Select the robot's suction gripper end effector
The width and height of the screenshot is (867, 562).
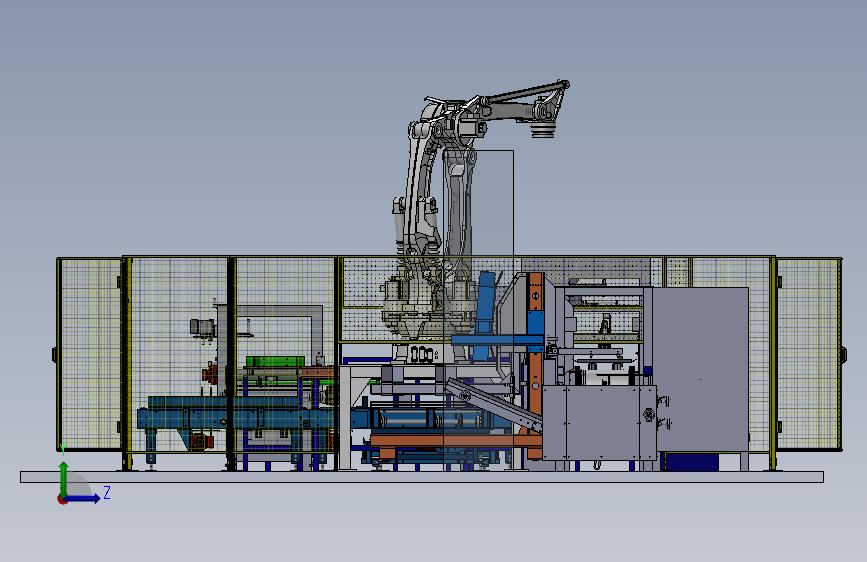(543, 131)
